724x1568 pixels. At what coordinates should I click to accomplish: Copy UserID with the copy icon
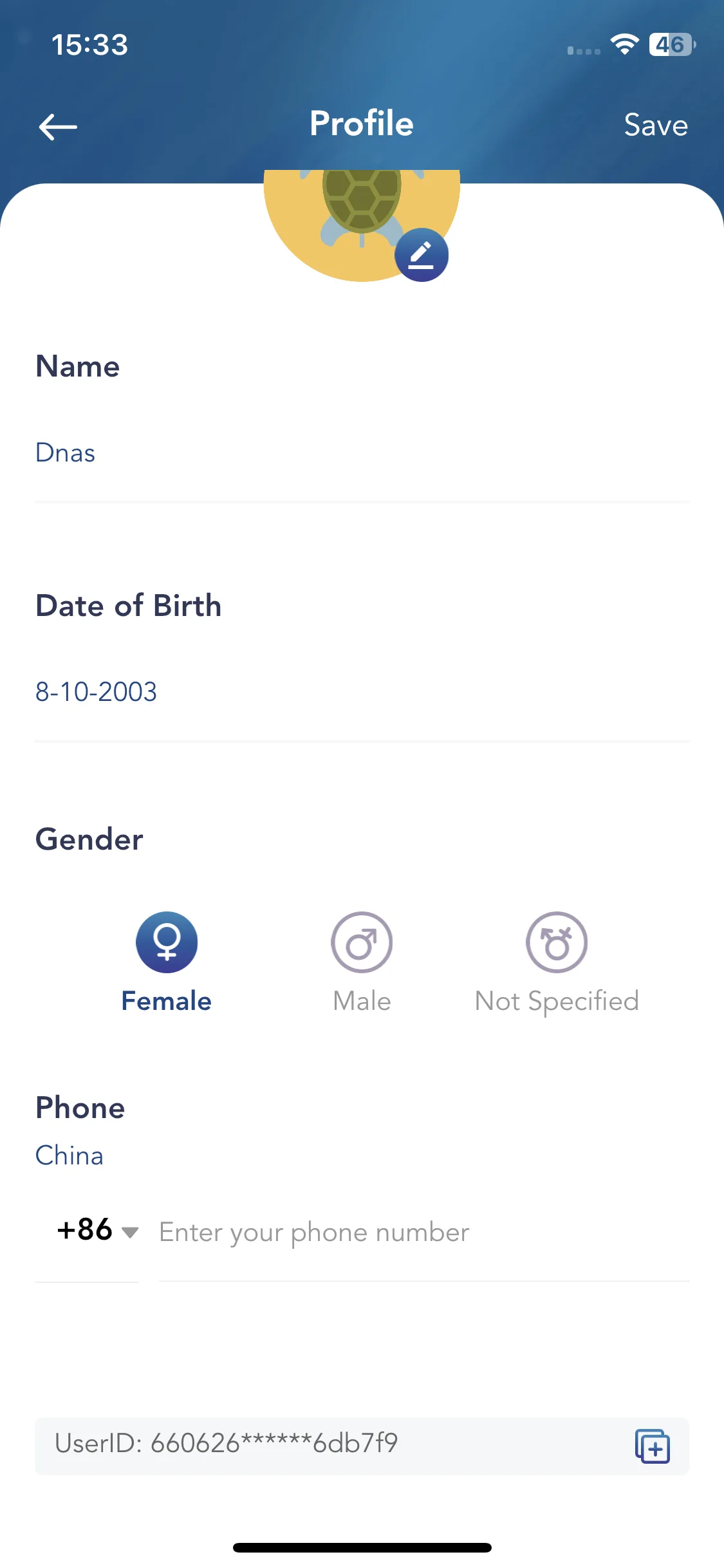652,1446
